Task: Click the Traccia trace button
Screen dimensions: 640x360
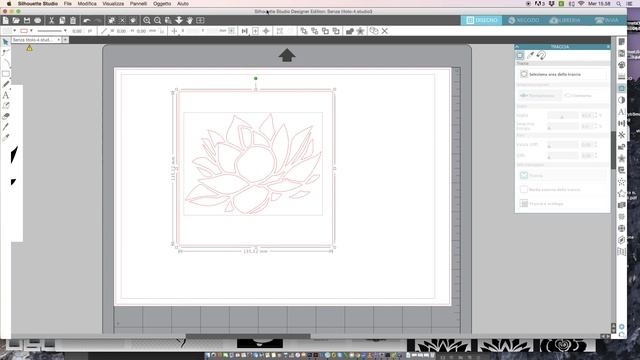Action: pyautogui.click(x=562, y=176)
